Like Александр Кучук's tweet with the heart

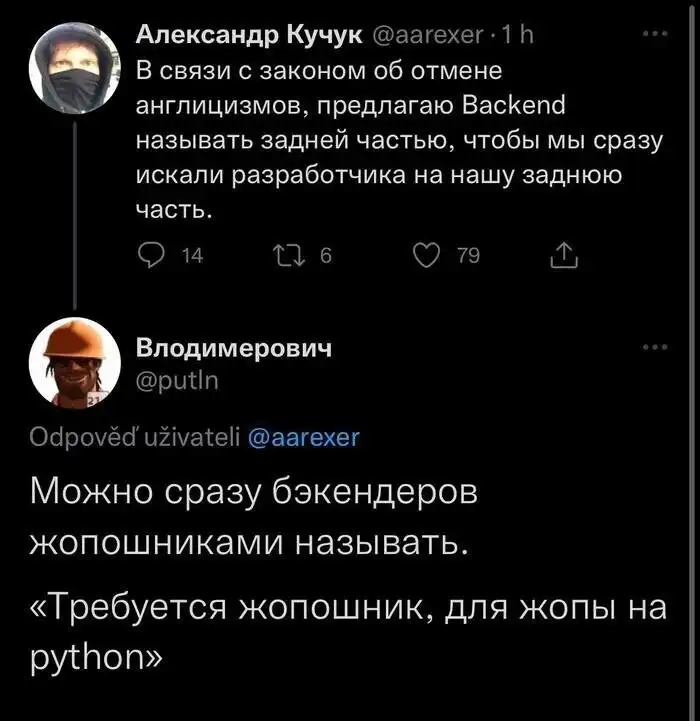coord(428,257)
